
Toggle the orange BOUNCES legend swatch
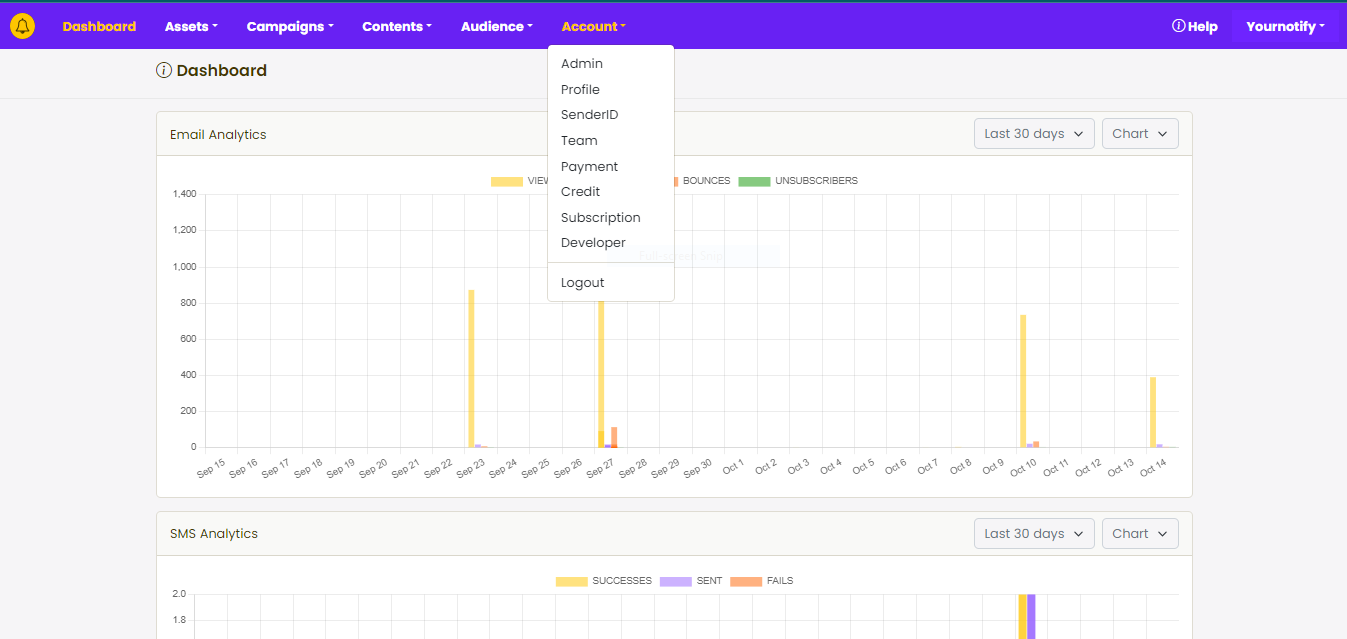[x=675, y=181]
